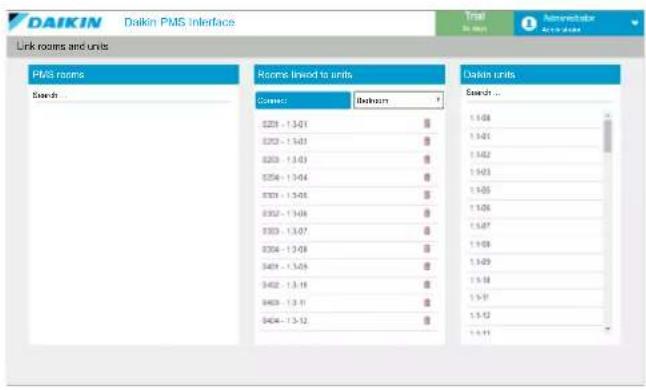This screenshot has width=646, height=390.
Task: Click the green Trial status badge
Action: (x=474, y=23)
